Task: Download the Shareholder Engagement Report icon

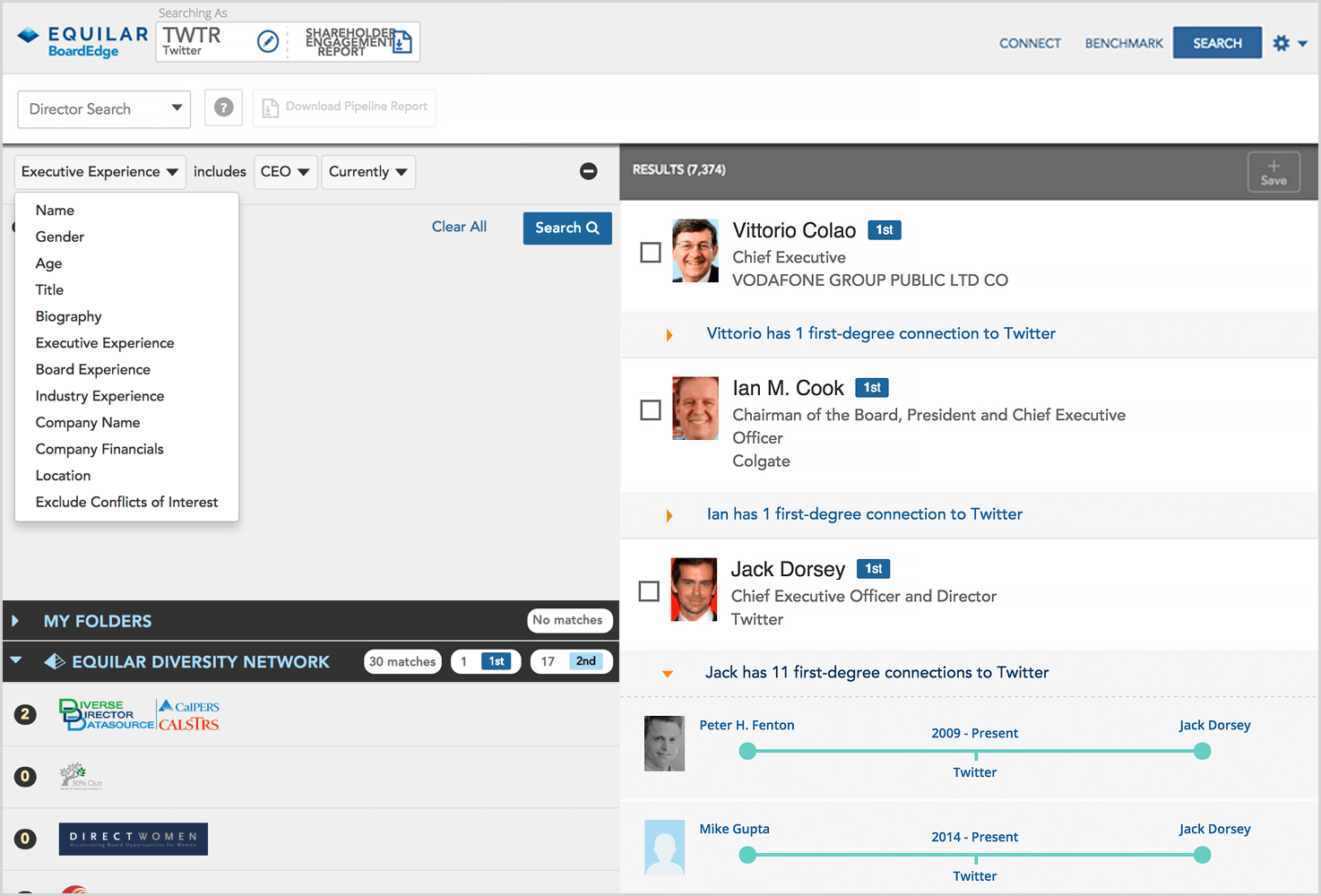Action: click(402, 42)
